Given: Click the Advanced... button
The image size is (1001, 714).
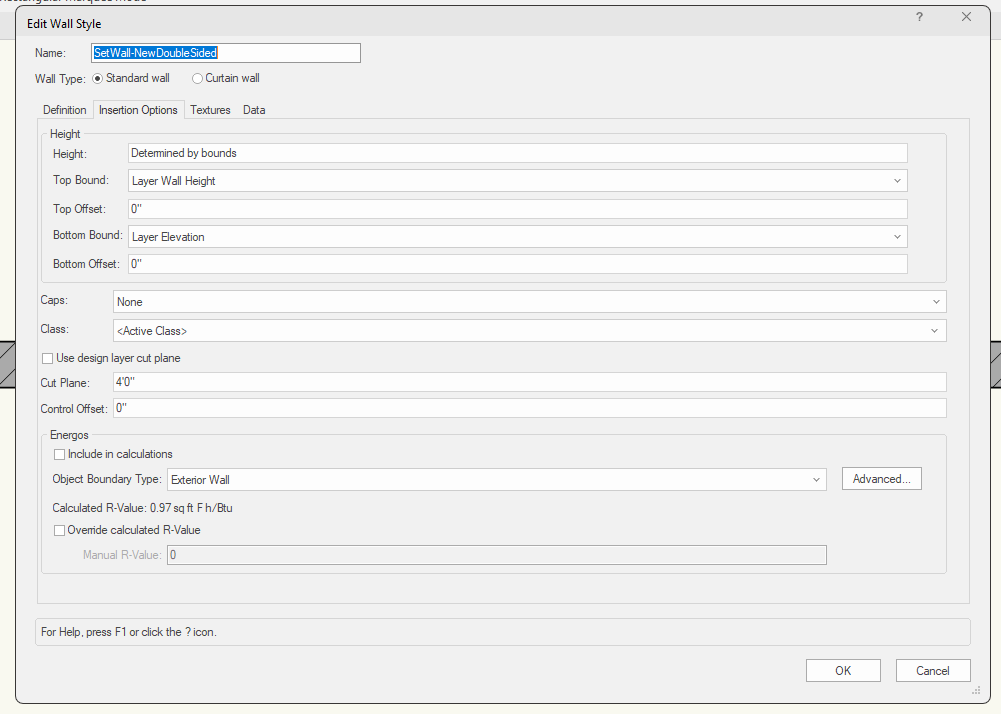Looking at the screenshot, I should point(881,479).
